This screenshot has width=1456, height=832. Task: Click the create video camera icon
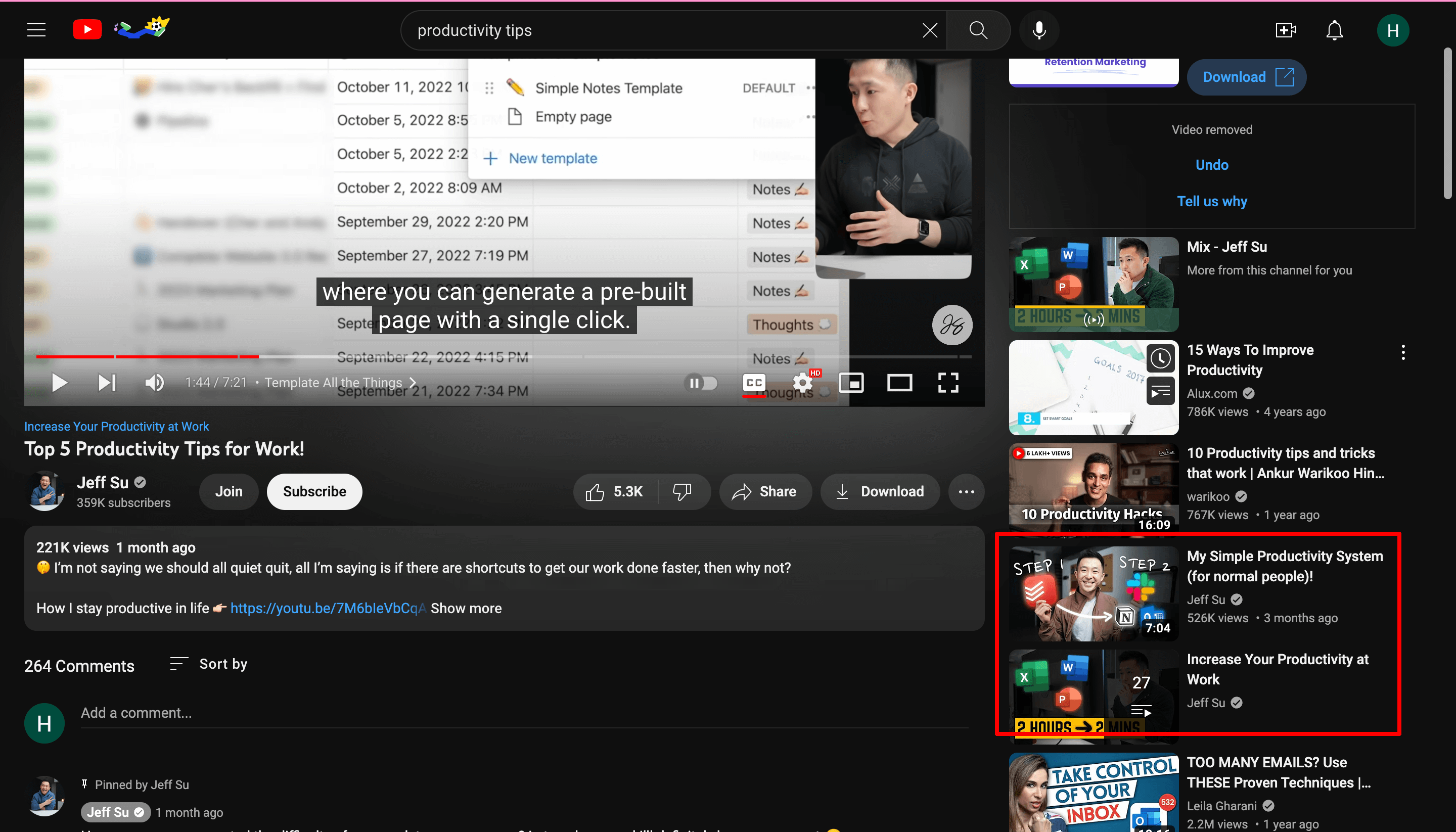(x=1285, y=30)
